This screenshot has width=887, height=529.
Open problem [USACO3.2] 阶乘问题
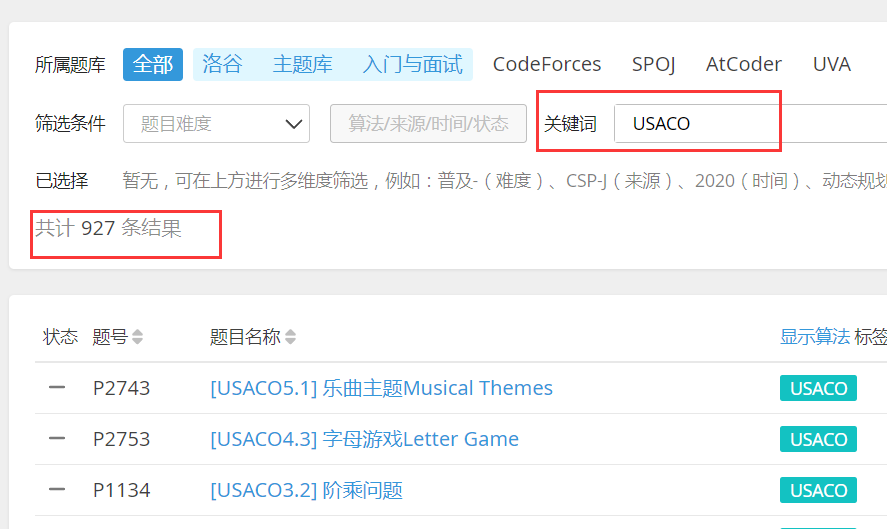[x=306, y=490]
